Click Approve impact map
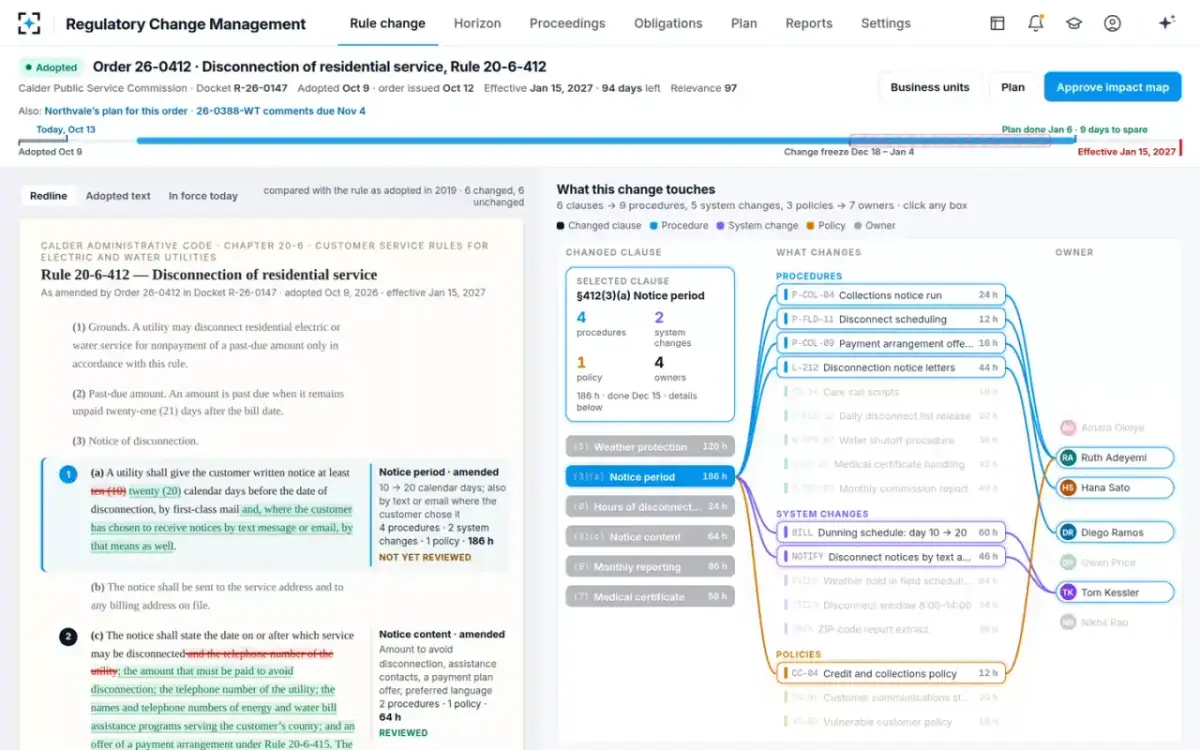Image resolution: width=1200 pixels, height=750 pixels. click(x=1113, y=87)
